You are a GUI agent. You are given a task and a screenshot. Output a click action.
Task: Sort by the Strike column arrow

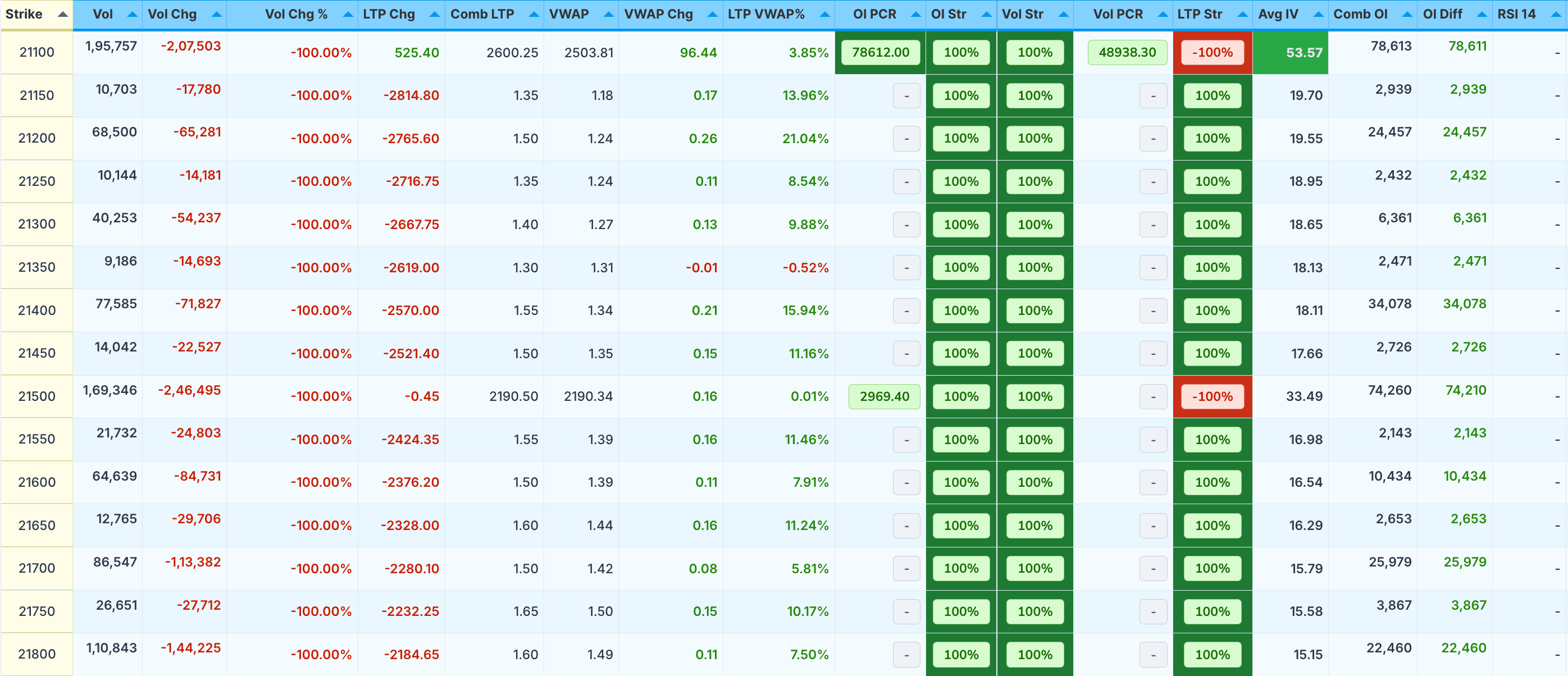point(62,14)
